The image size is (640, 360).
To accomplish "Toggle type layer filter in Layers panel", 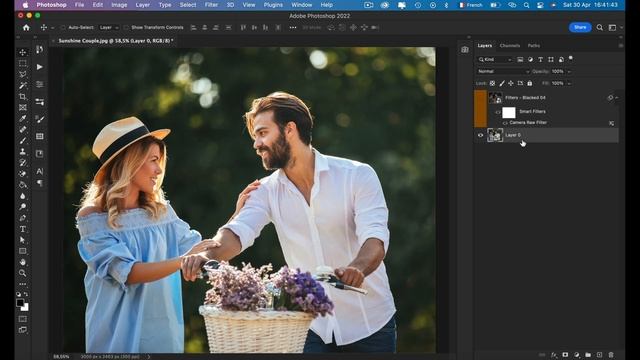I will (540, 60).
